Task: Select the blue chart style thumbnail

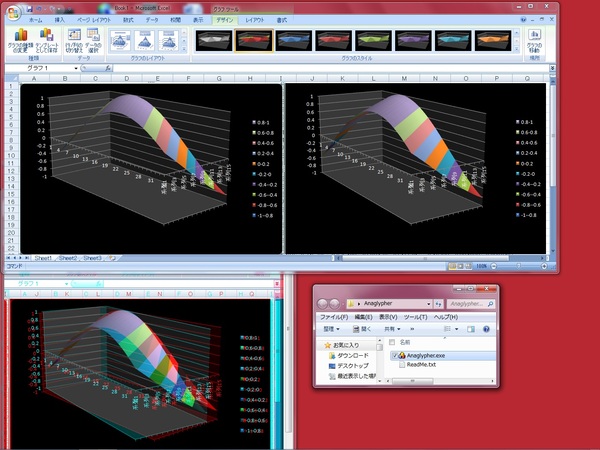Action: click(294, 39)
